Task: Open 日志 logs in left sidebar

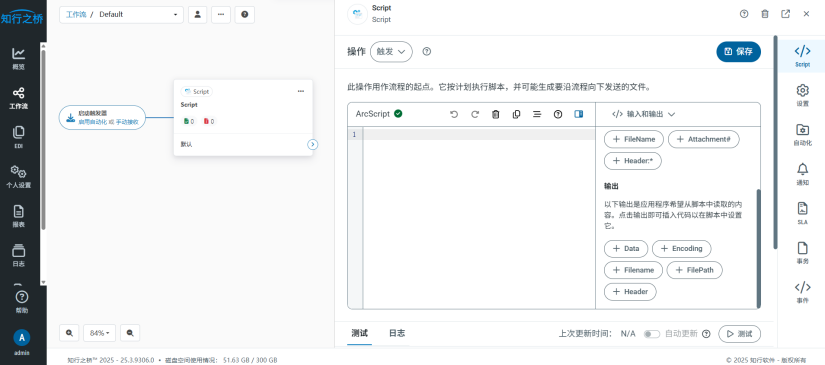Action: click(18, 256)
